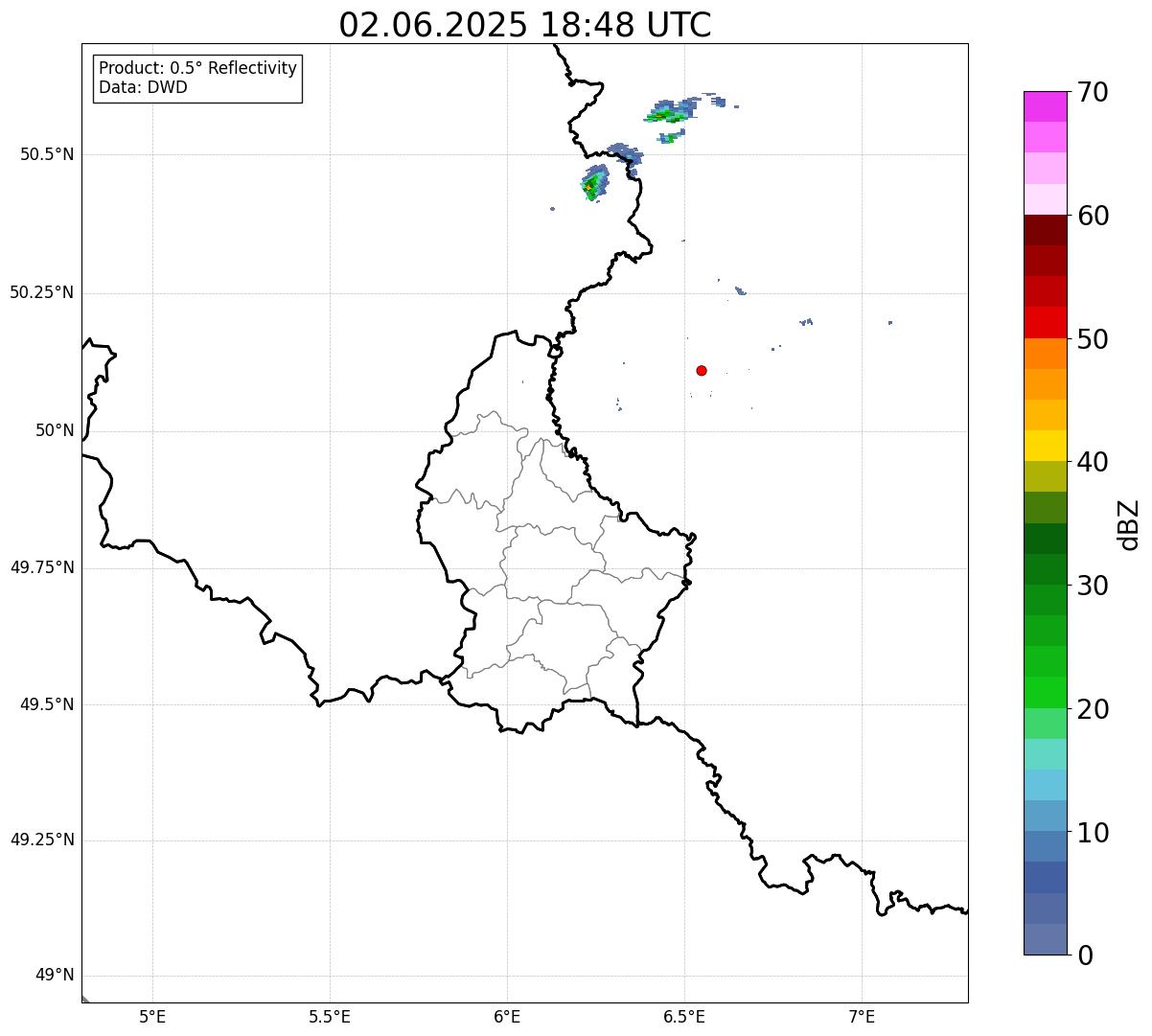The image size is (1152, 1036).
Task: Click the 7°E longitude label
Action: pyautogui.click(x=862, y=1016)
